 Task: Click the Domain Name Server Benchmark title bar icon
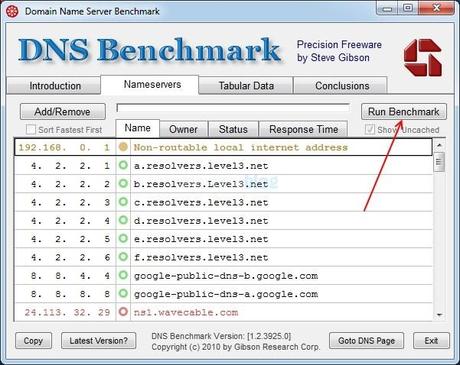12,11
